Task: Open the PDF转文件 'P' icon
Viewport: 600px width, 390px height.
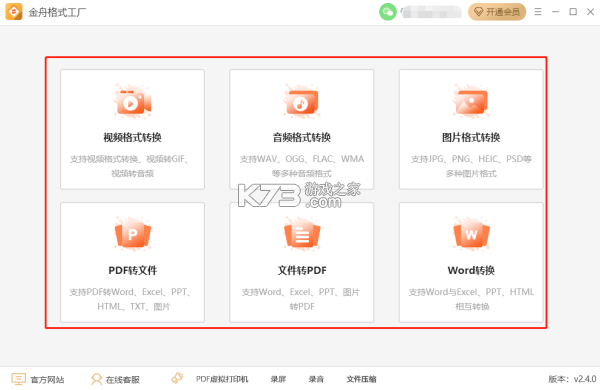Action: 132,233
